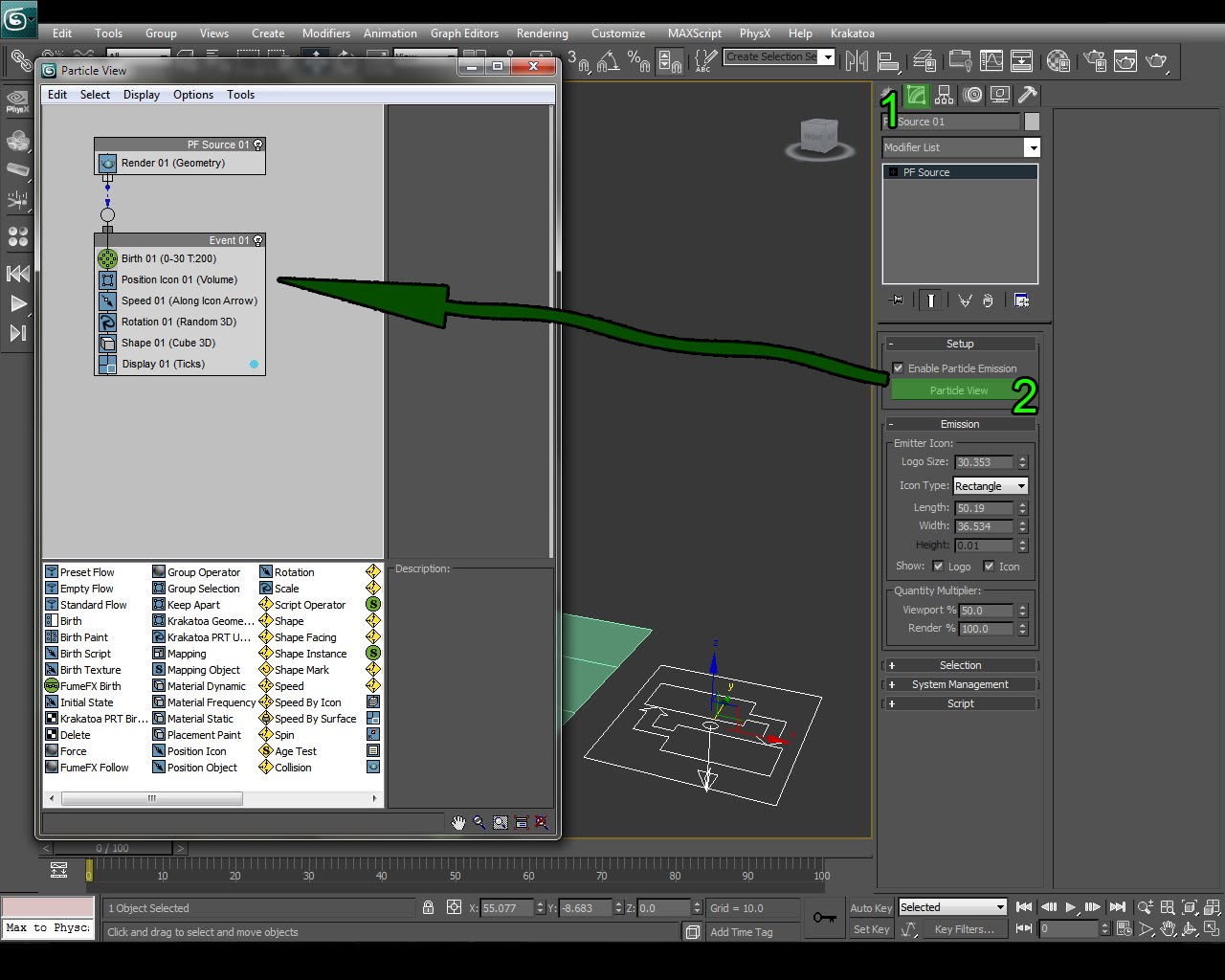This screenshot has height=980, width=1225.
Task: Collapse the Emission rollout
Action: pyautogui.click(x=960, y=424)
